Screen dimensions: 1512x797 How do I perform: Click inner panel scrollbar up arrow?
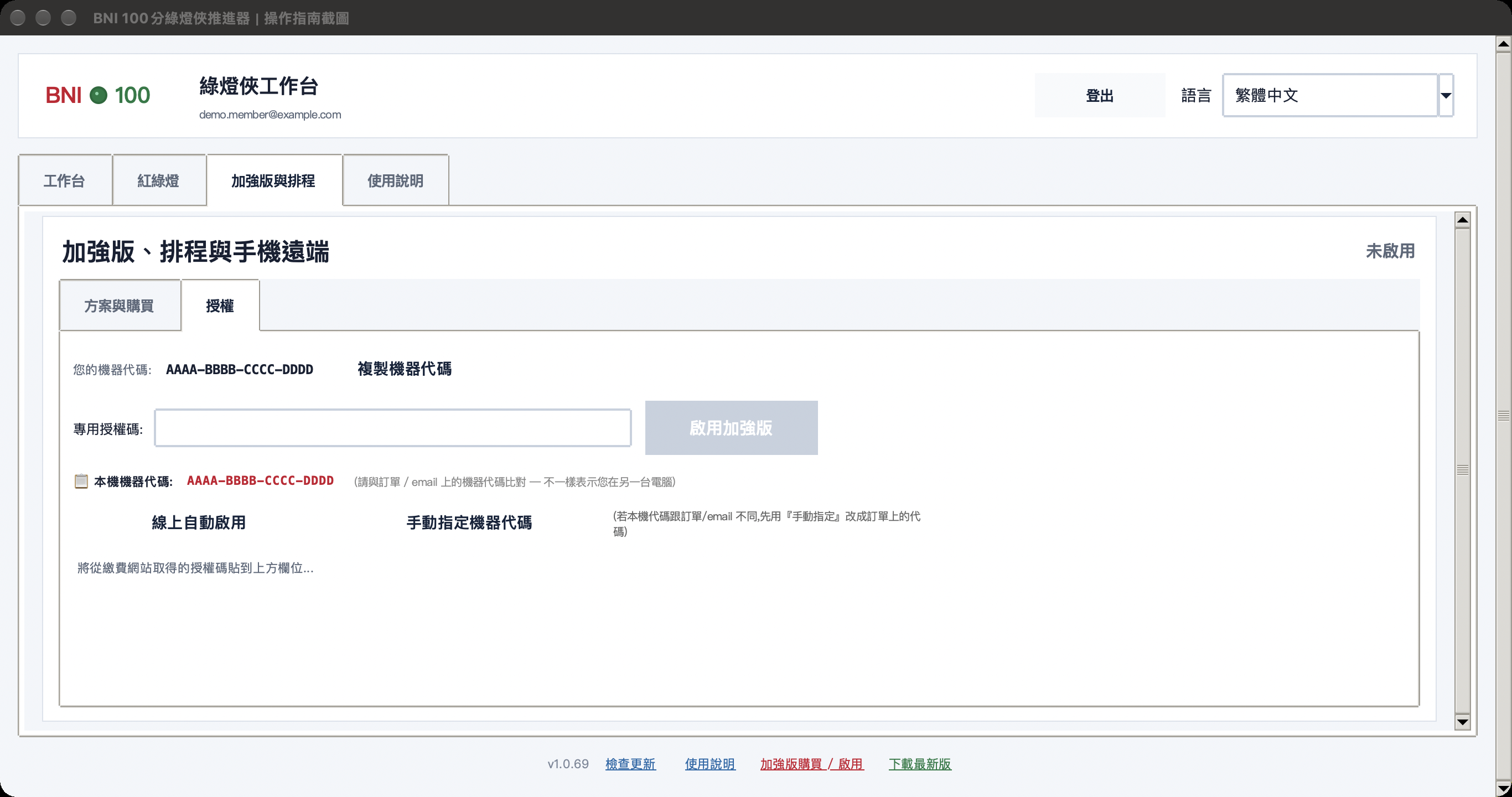point(1463,220)
